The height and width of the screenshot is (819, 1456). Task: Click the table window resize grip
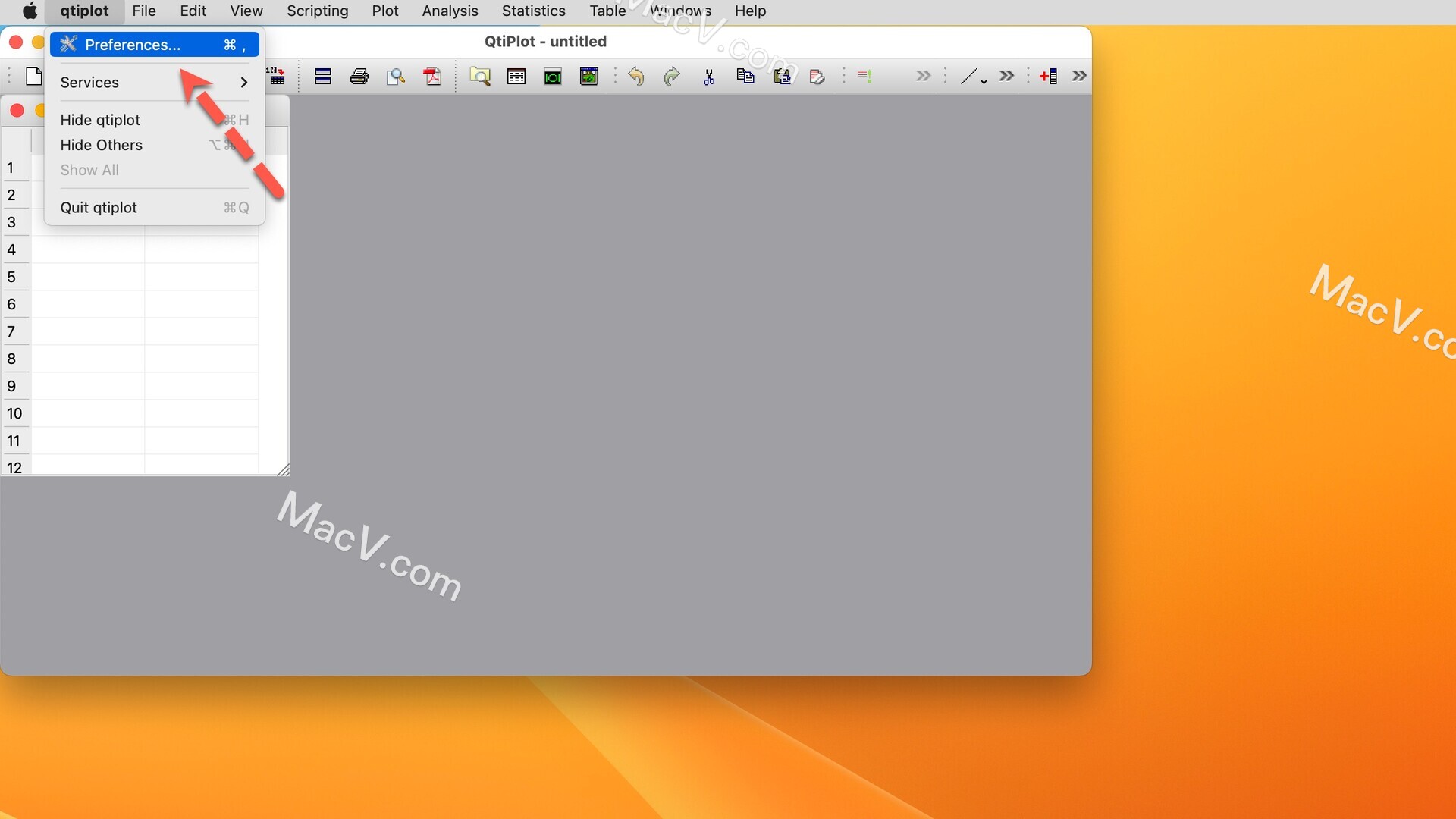(x=283, y=470)
